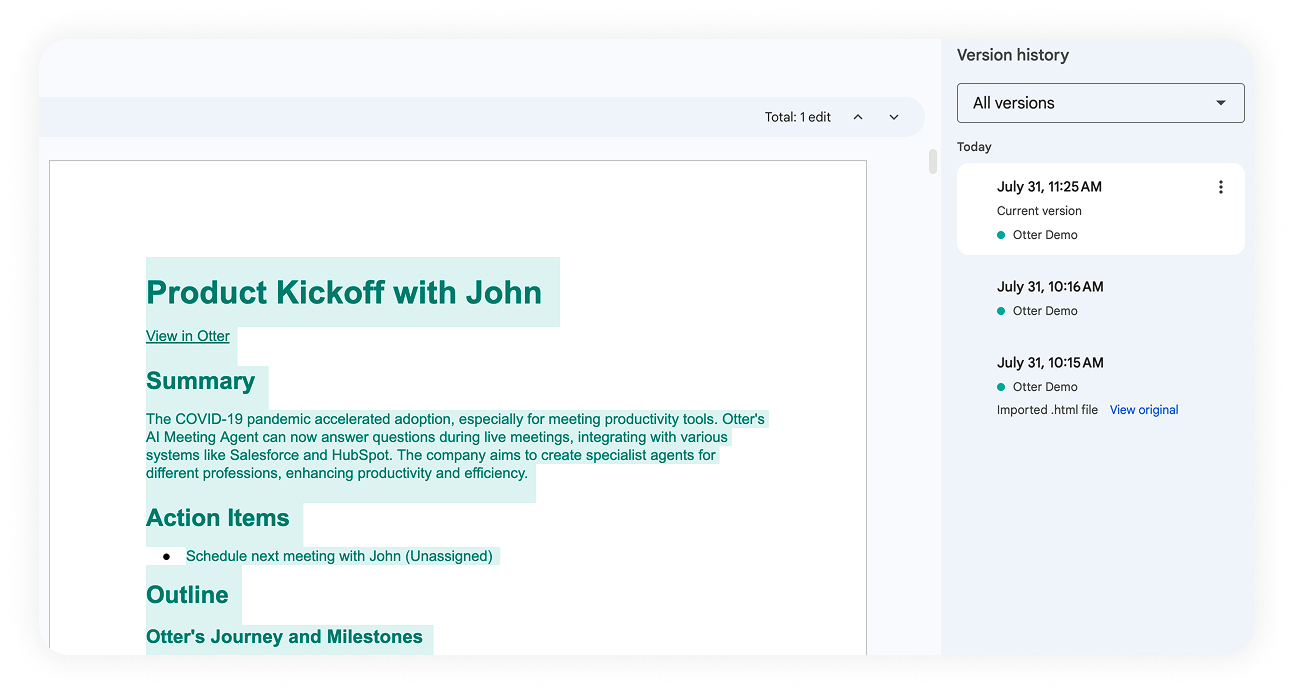
Task: Click Otter Demo under 11:25 AM version
Action: [x=1045, y=235]
